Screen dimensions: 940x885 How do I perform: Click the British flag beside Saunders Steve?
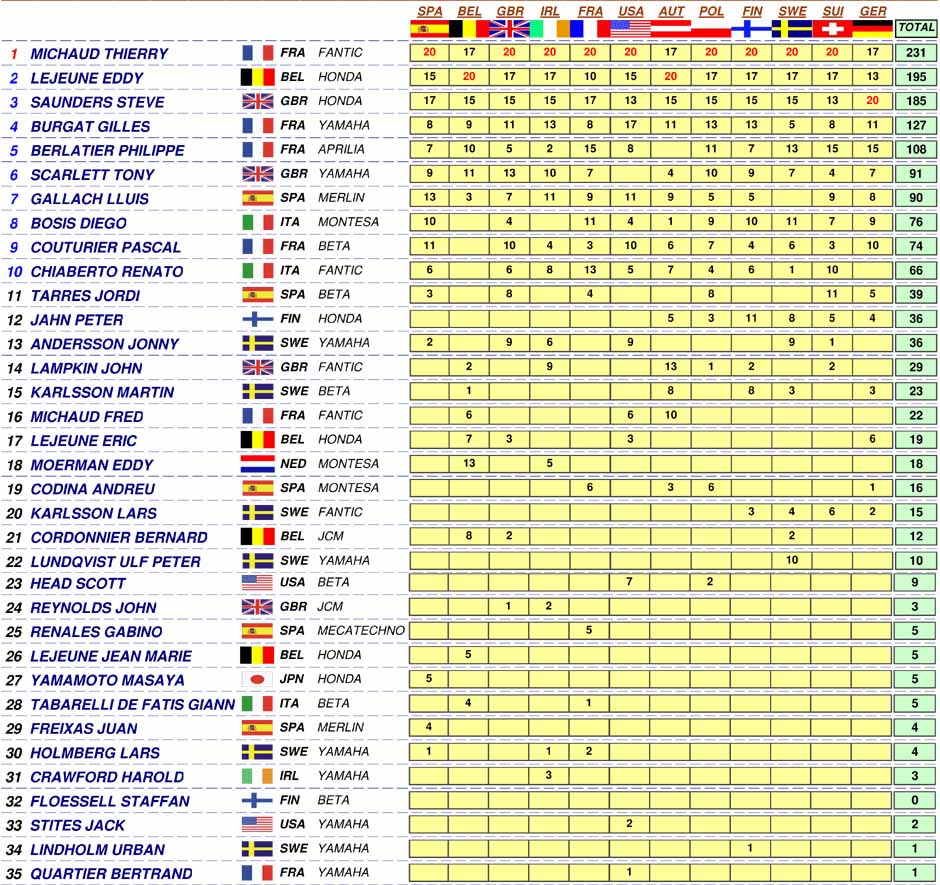coord(258,101)
